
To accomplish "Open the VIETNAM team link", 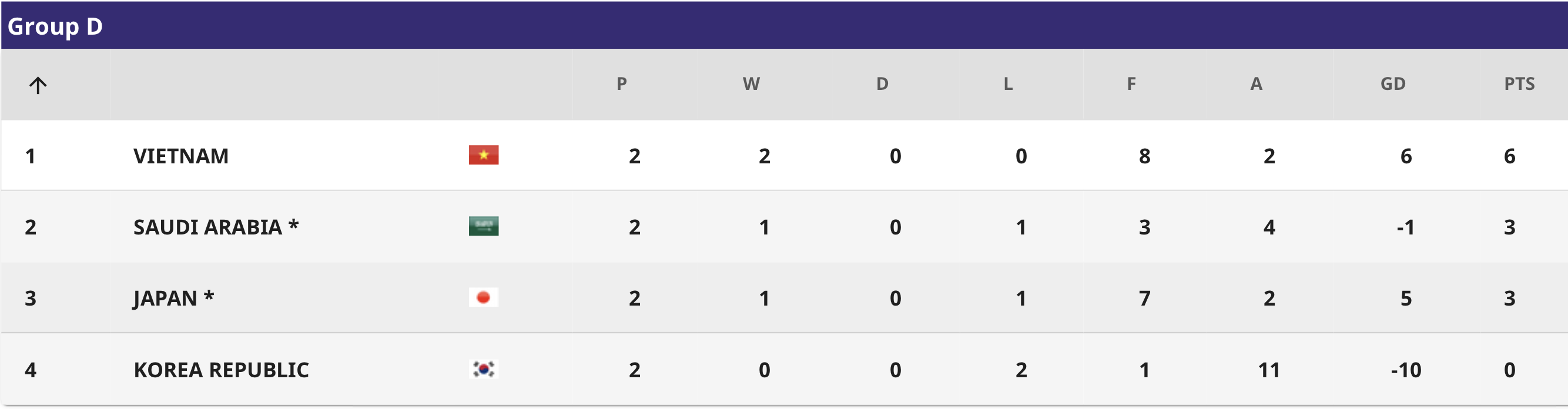I will [181, 156].
